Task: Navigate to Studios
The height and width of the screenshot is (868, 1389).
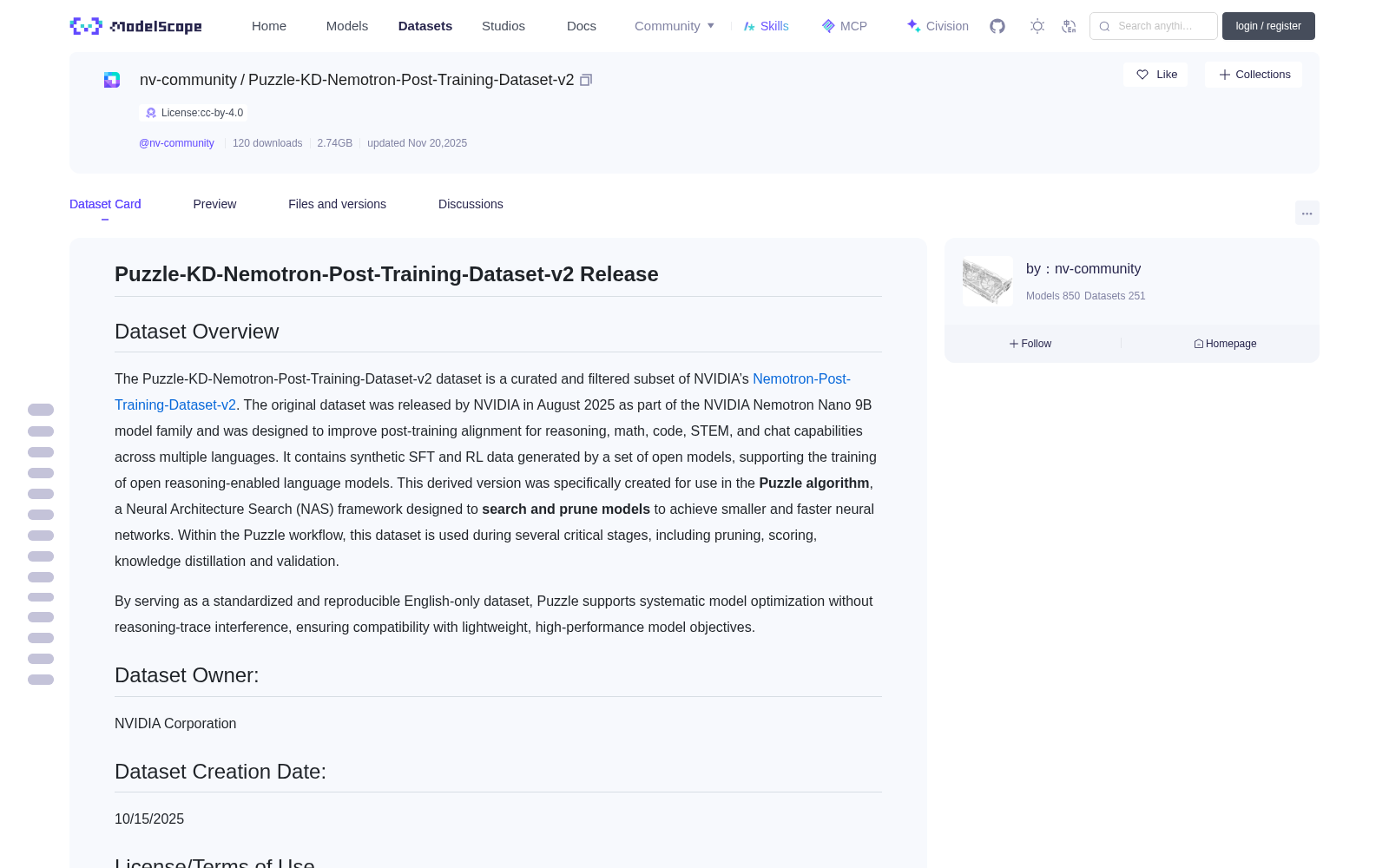Action: (x=504, y=26)
